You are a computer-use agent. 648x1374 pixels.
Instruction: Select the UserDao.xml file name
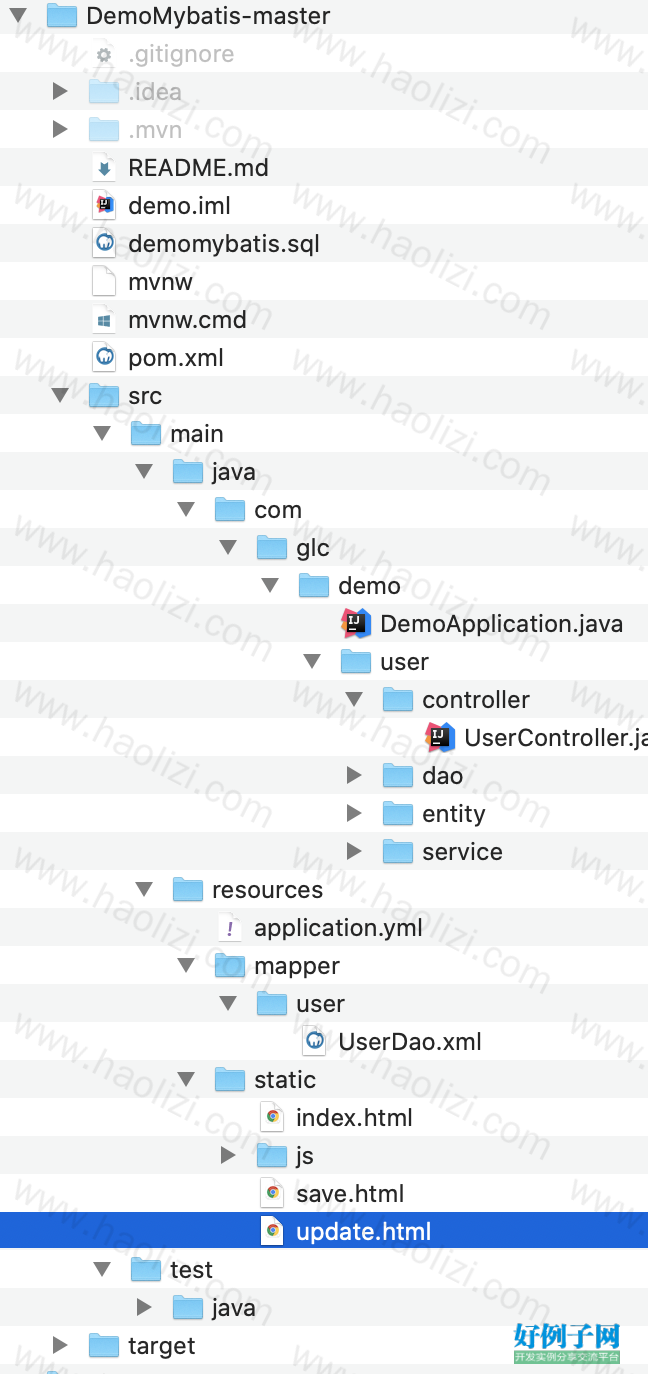click(x=410, y=1042)
